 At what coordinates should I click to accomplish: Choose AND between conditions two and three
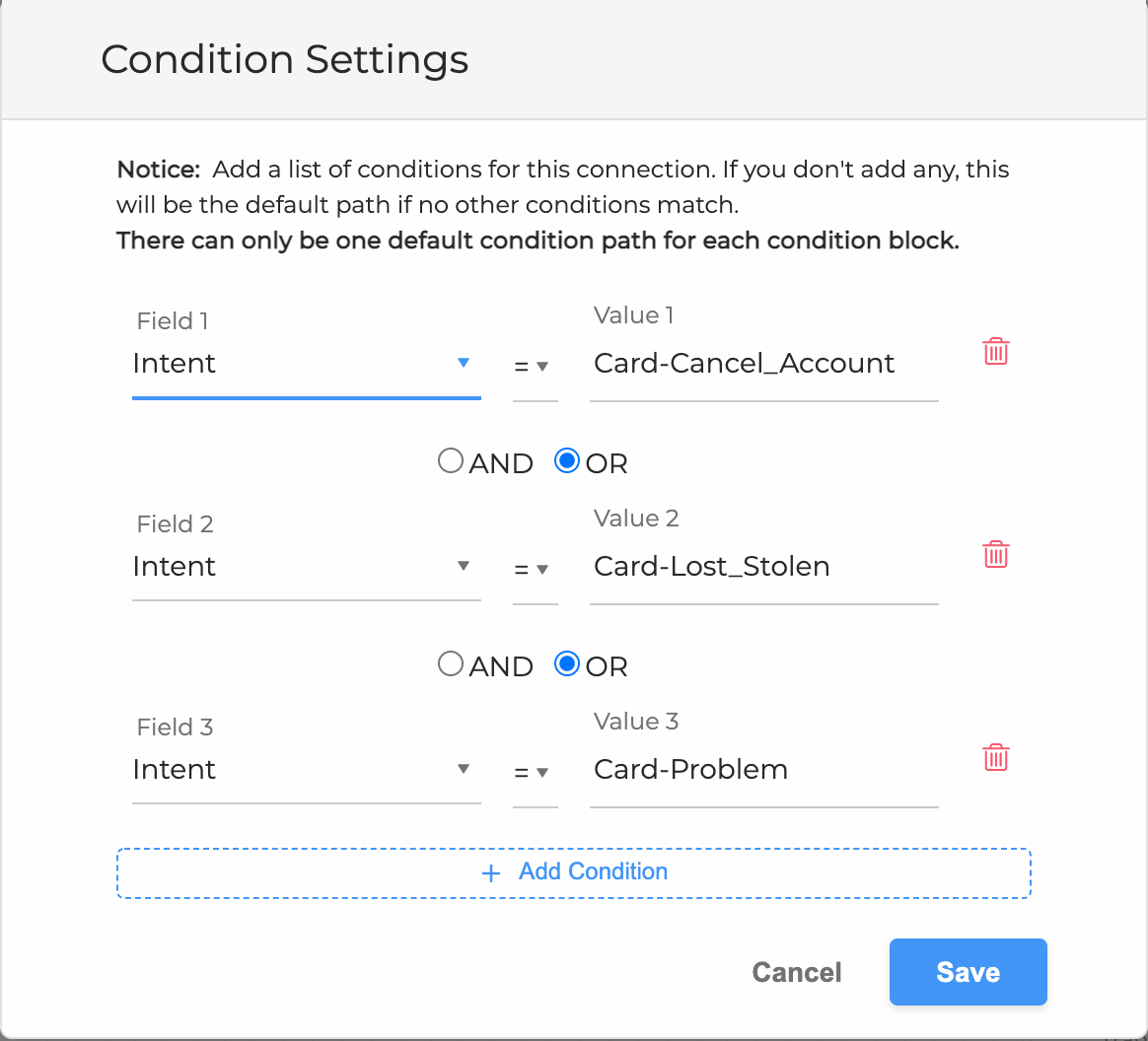pos(450,662)
